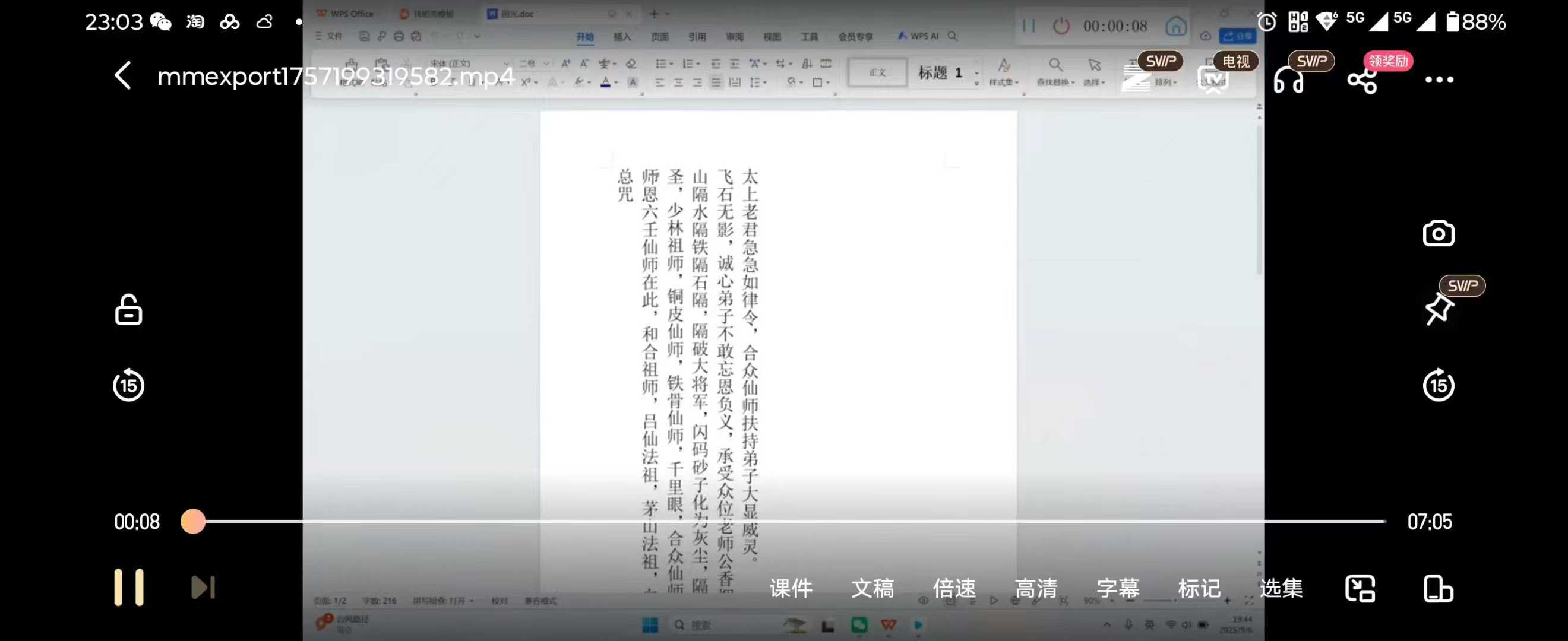Skip forward 15 seconds
Viewport: 1568px width, 641px height.
point(1439,385)
